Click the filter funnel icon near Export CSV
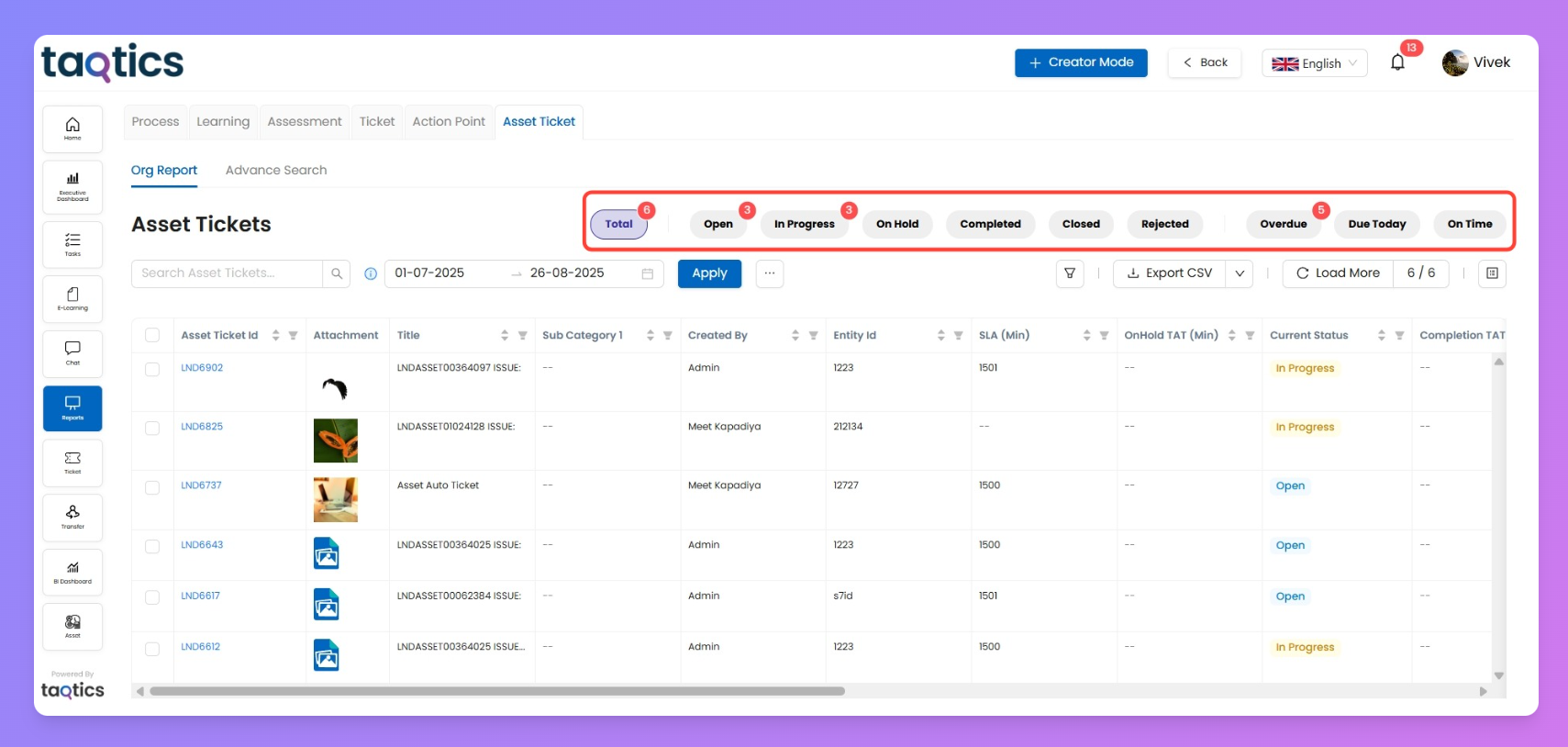The image size is (1568, 747). click(x=1070, y=273)
